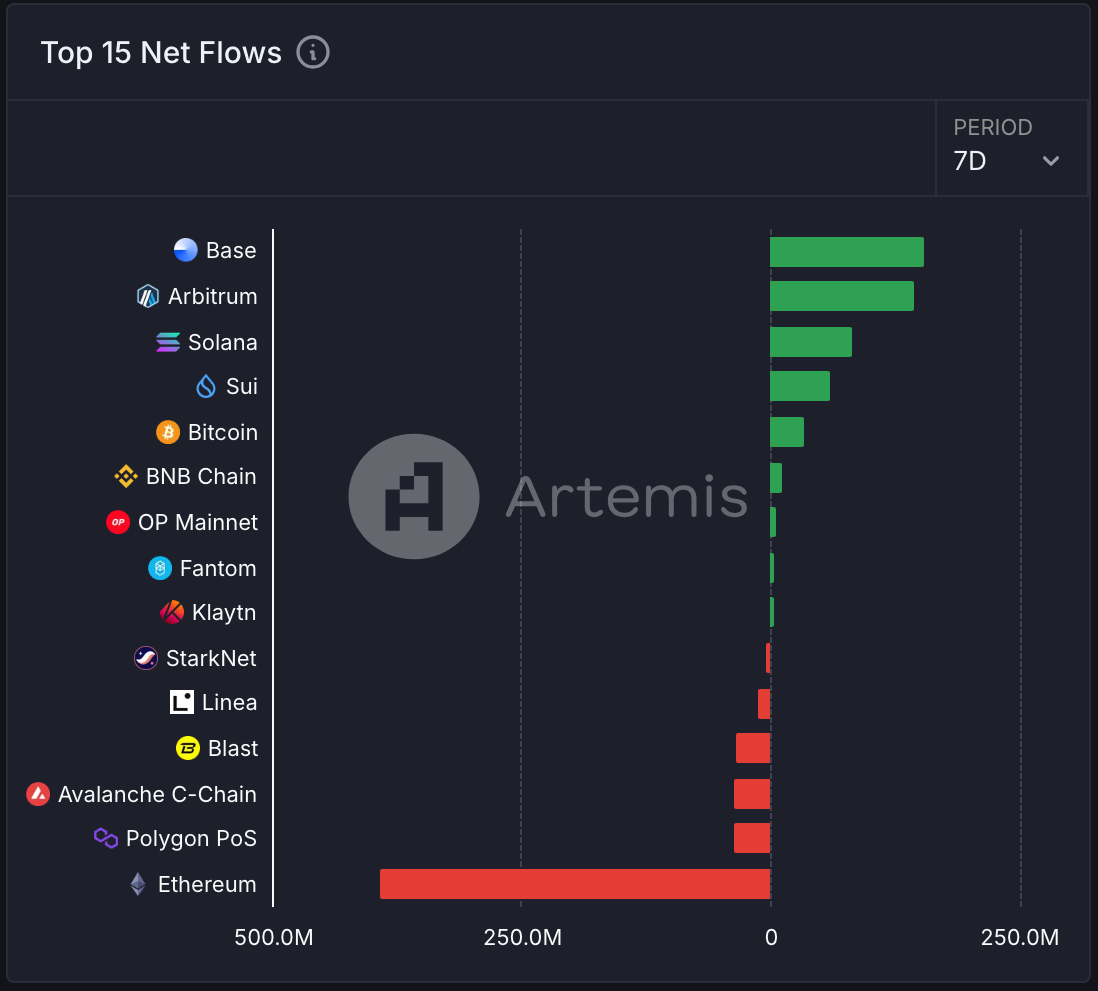Click the Bitcoin label text

223,433
